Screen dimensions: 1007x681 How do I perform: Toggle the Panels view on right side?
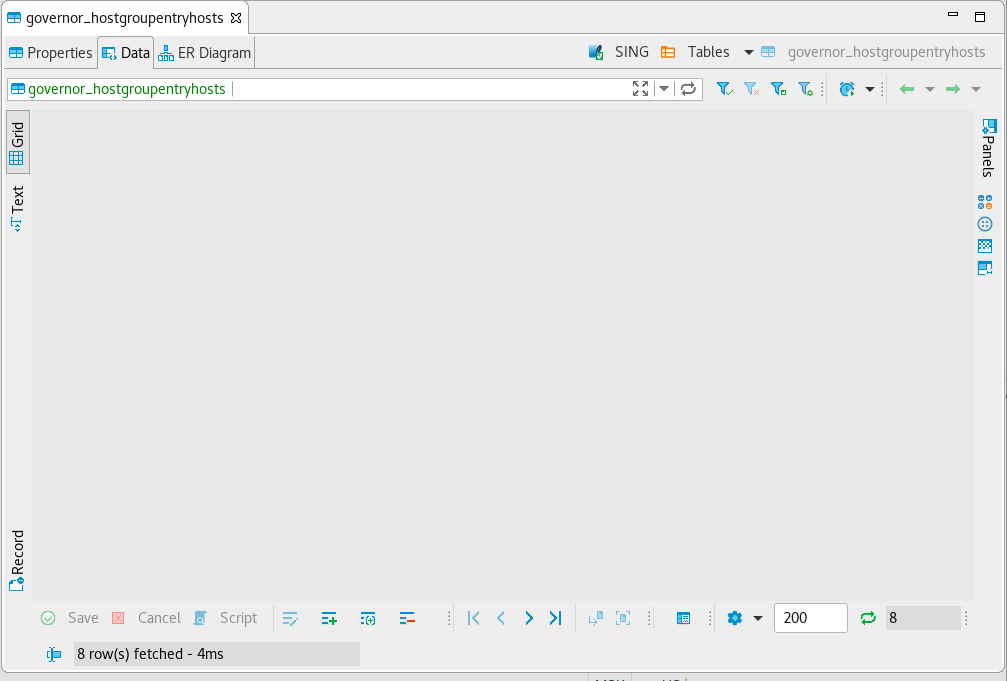click(x=988, y=147)
